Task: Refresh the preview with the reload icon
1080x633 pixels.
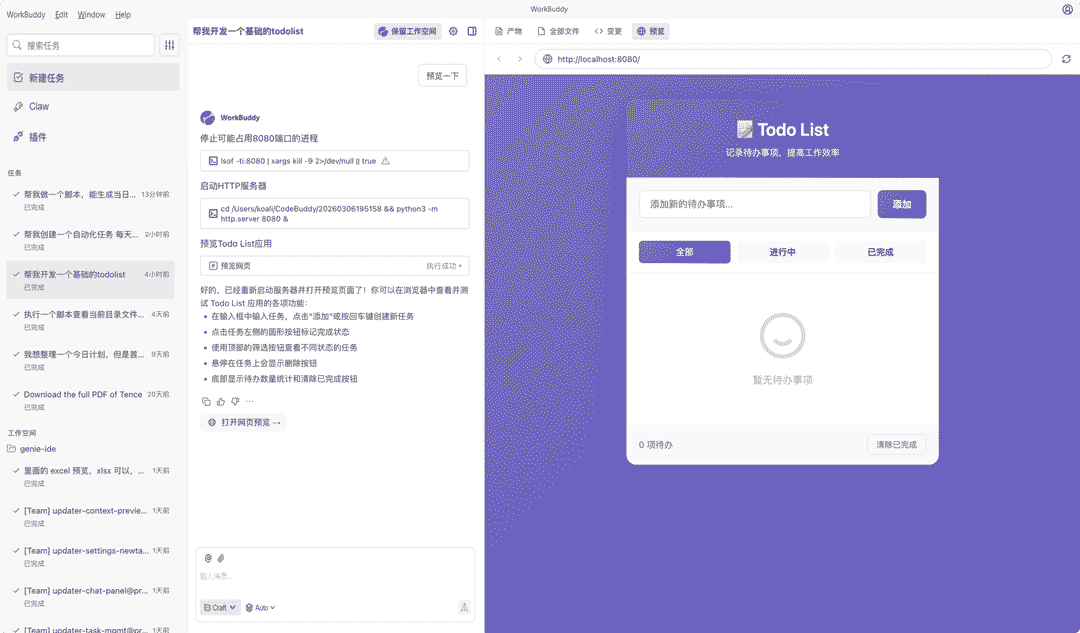Action: point(1065,59)
